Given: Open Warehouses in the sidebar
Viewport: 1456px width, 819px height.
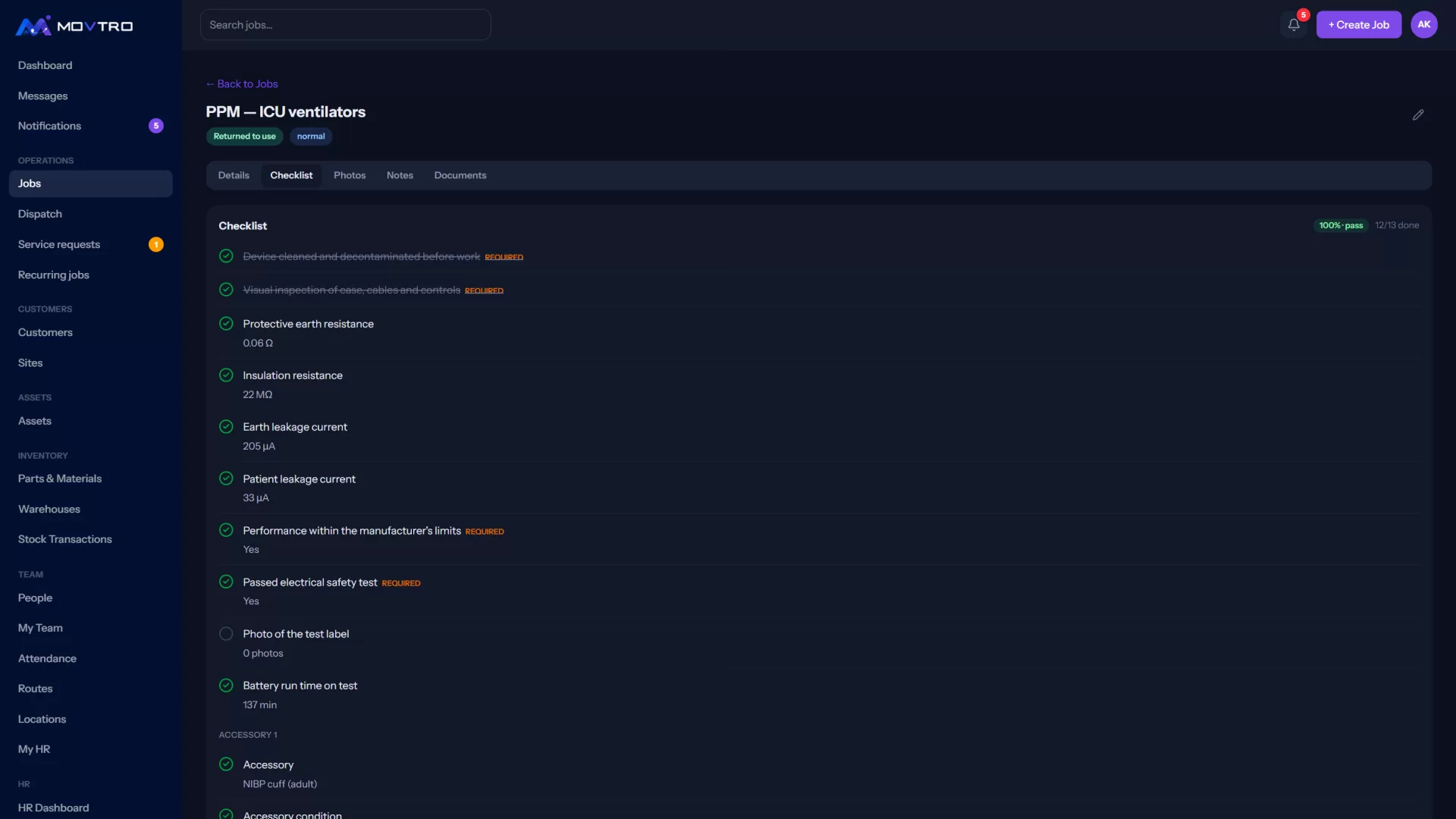Looking at the screenshot, I should (91, 509).
